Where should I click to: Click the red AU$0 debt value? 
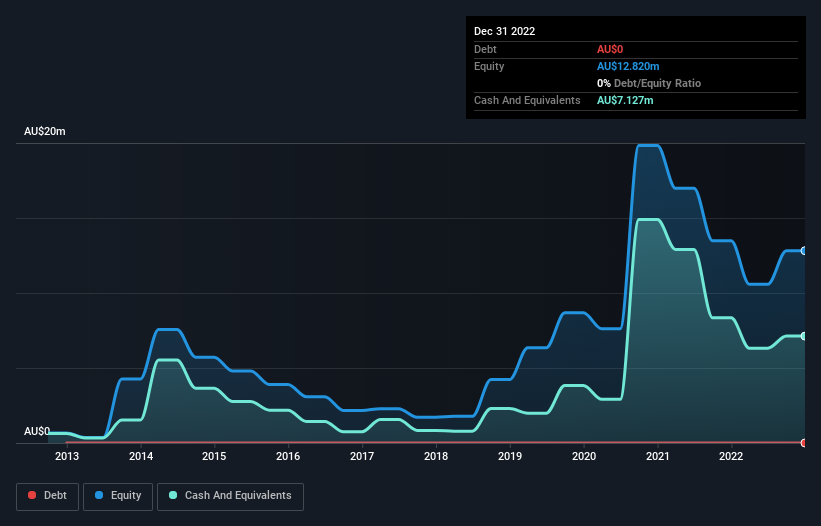[x=610, y=49]
